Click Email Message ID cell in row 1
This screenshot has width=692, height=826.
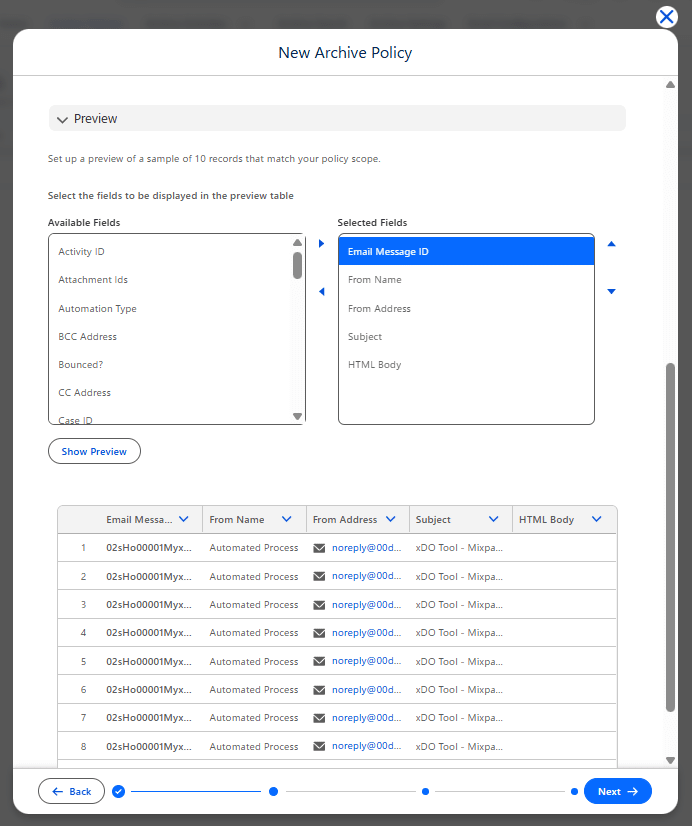pyautogui.click(x=149, y=548)
